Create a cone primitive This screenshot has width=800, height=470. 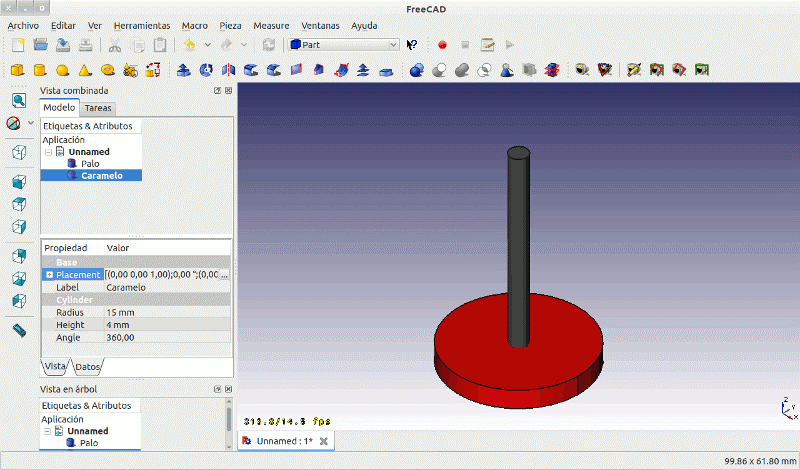[85, 70]
